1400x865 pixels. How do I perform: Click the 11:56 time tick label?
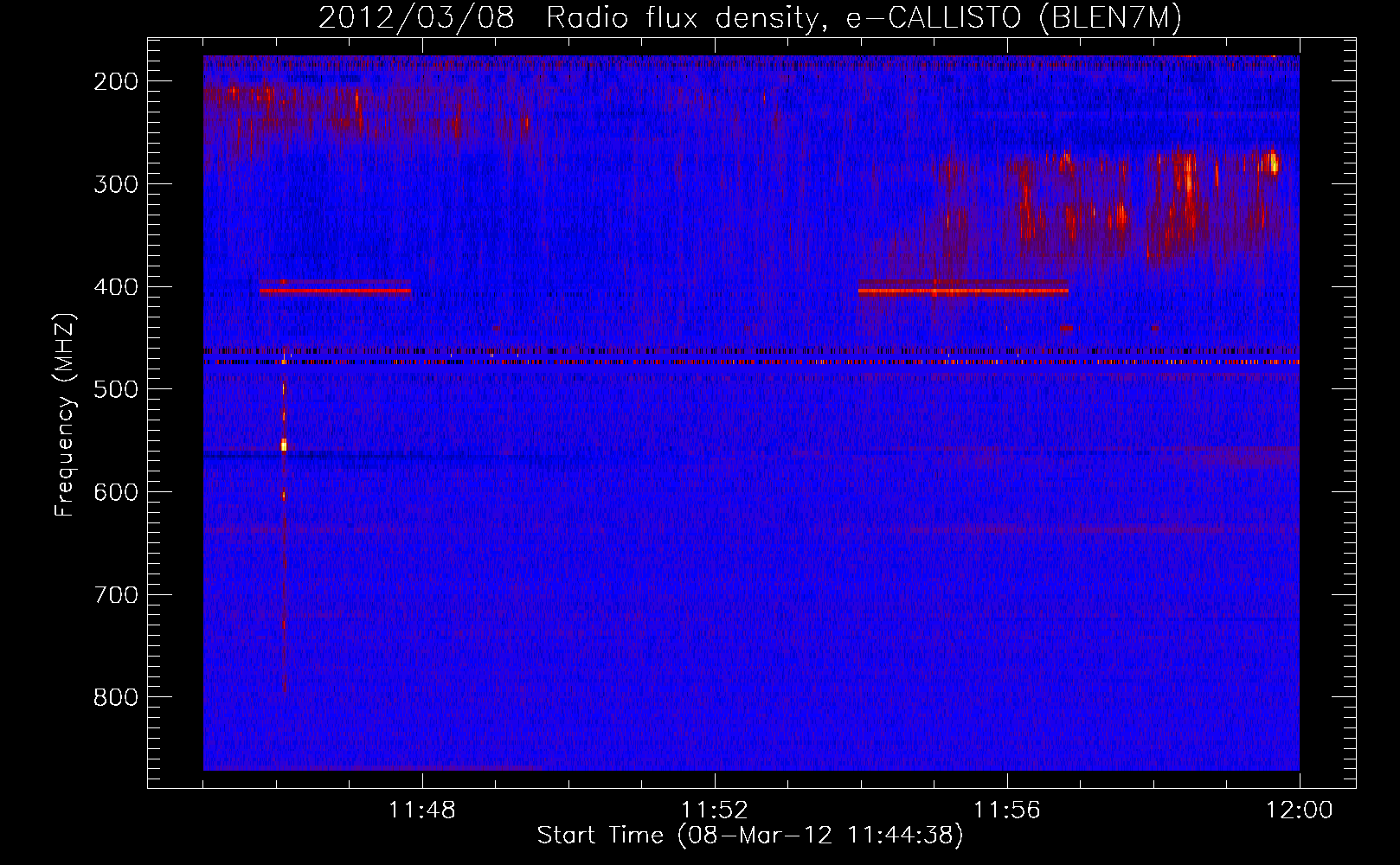[1007, 811]
